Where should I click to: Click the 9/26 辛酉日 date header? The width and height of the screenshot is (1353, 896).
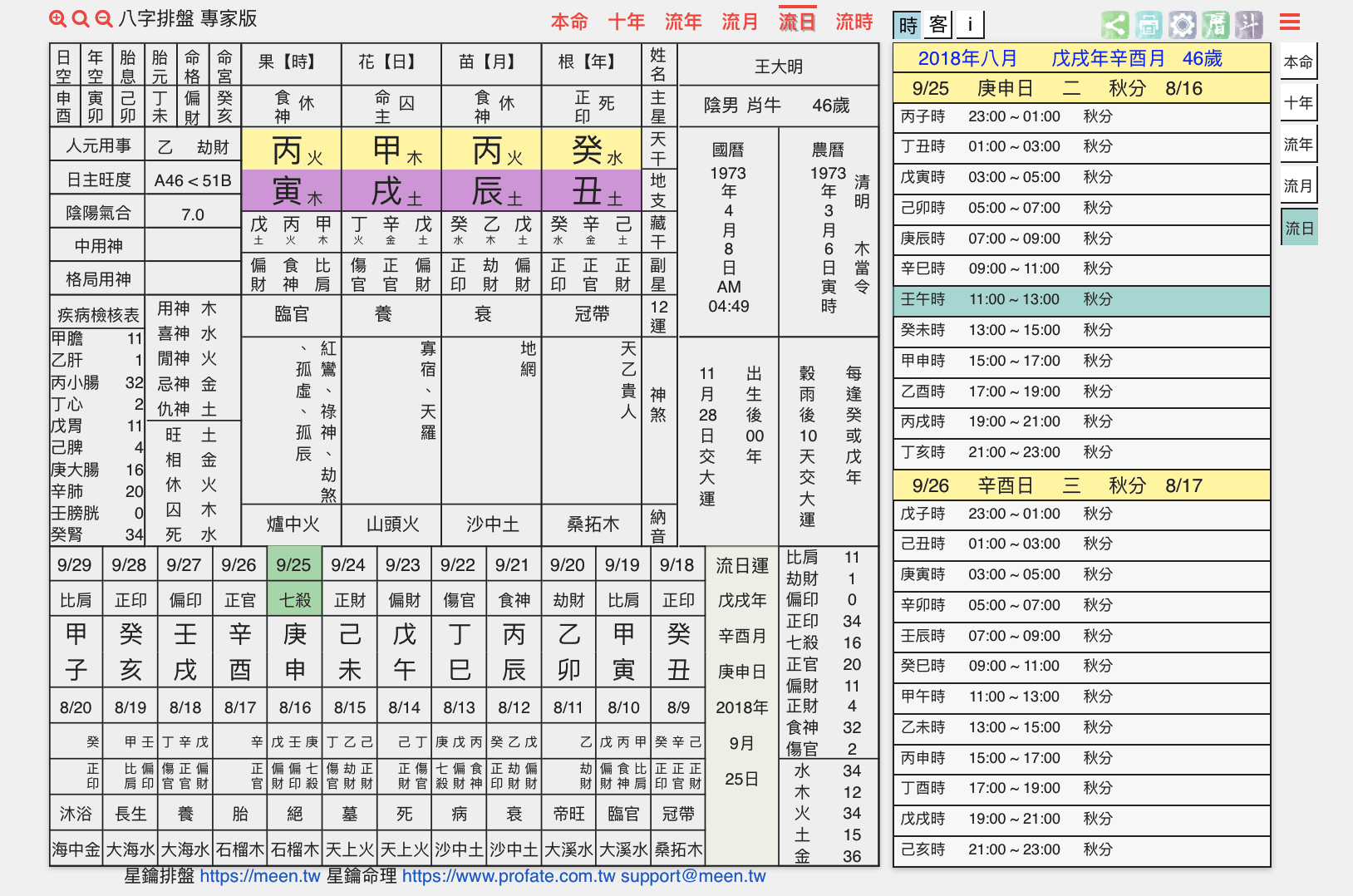pos(1081,485)
